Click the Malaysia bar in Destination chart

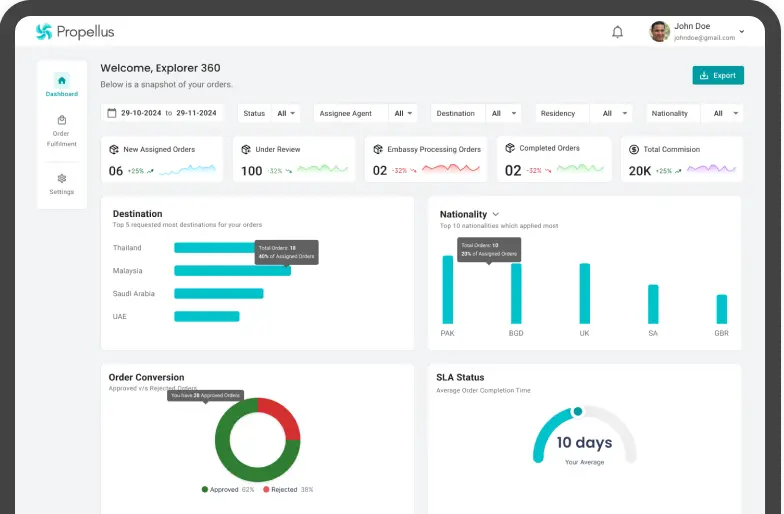232,271
